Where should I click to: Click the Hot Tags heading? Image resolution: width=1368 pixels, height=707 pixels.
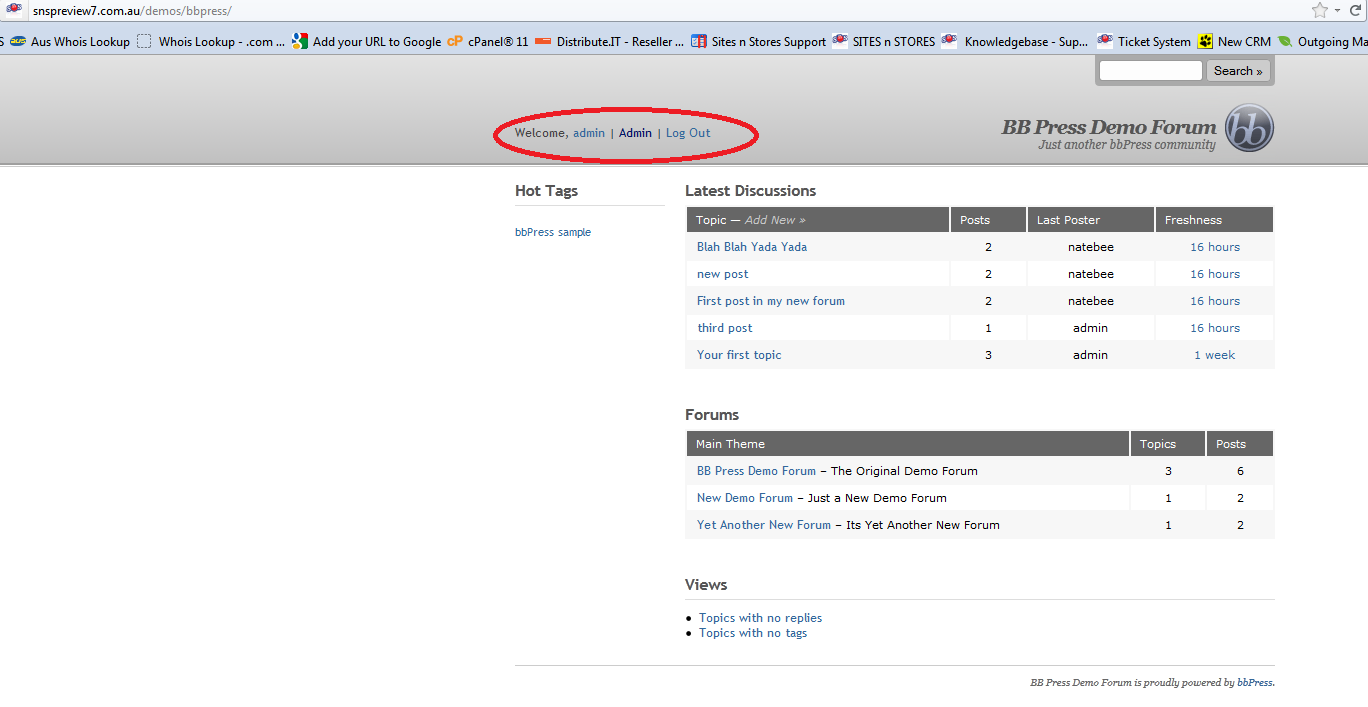pos(546,191)
